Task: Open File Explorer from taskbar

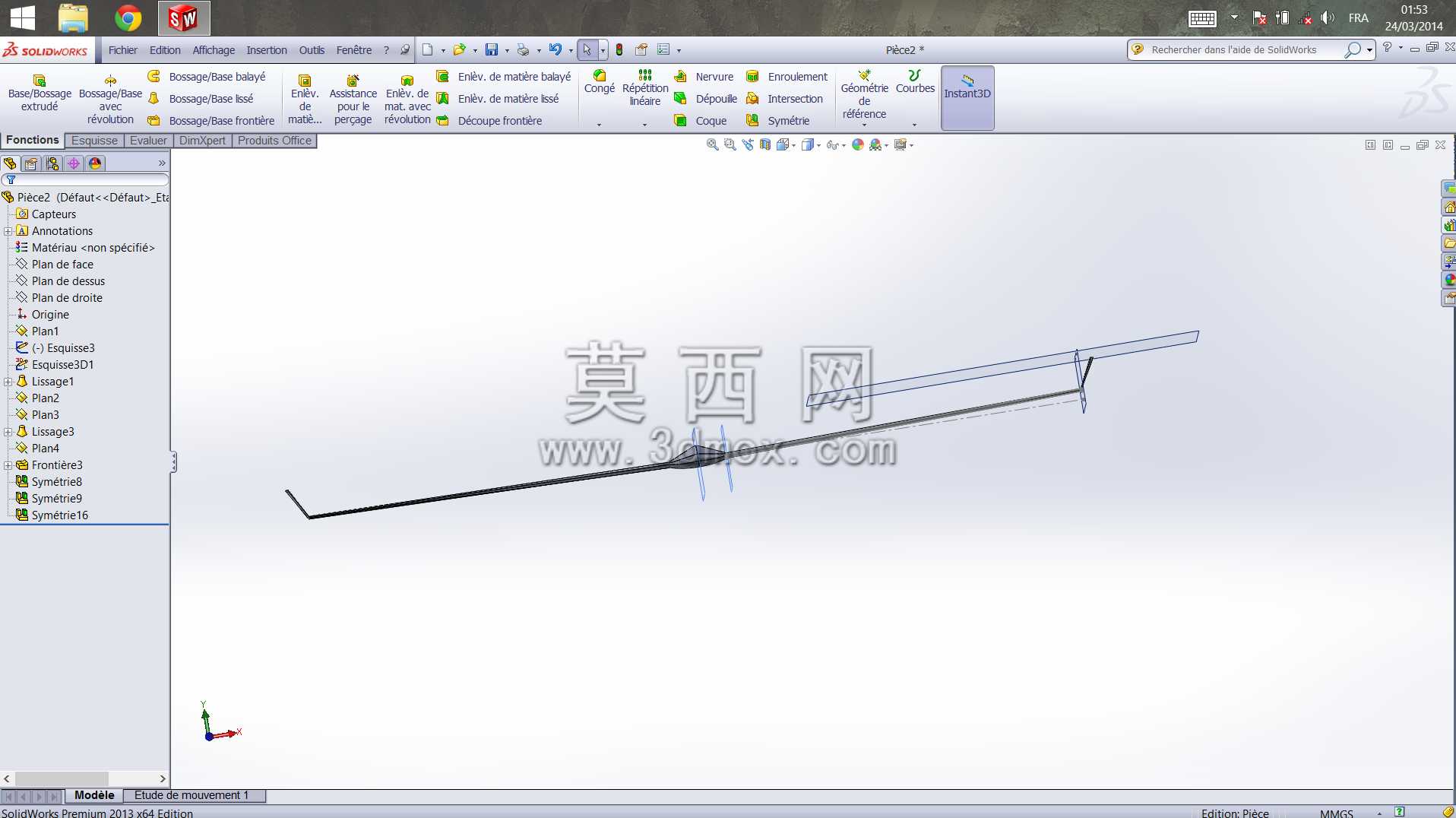Action: tap(74, 17)
